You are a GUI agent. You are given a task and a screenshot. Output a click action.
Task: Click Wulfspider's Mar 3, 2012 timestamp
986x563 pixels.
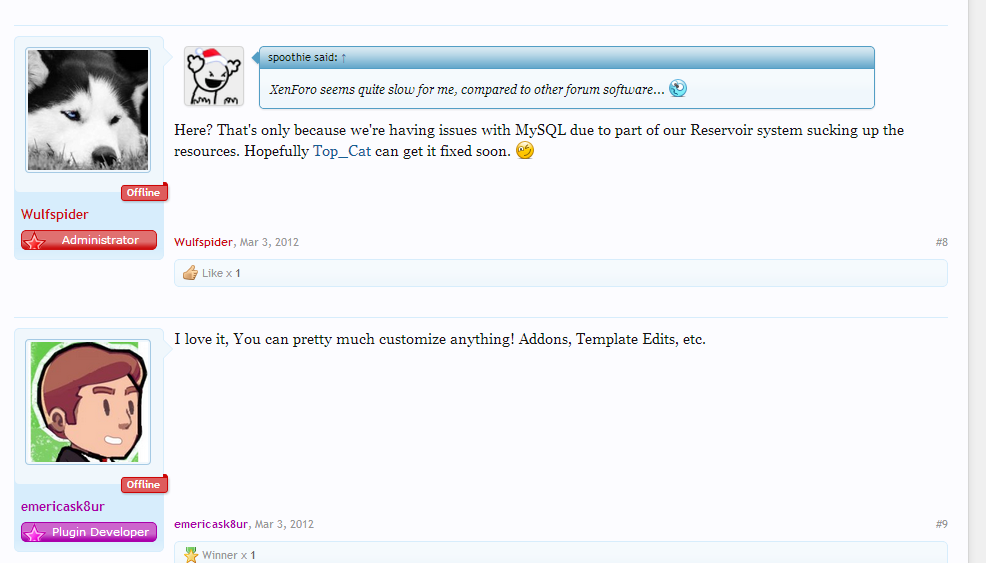[x=269, y=242]
